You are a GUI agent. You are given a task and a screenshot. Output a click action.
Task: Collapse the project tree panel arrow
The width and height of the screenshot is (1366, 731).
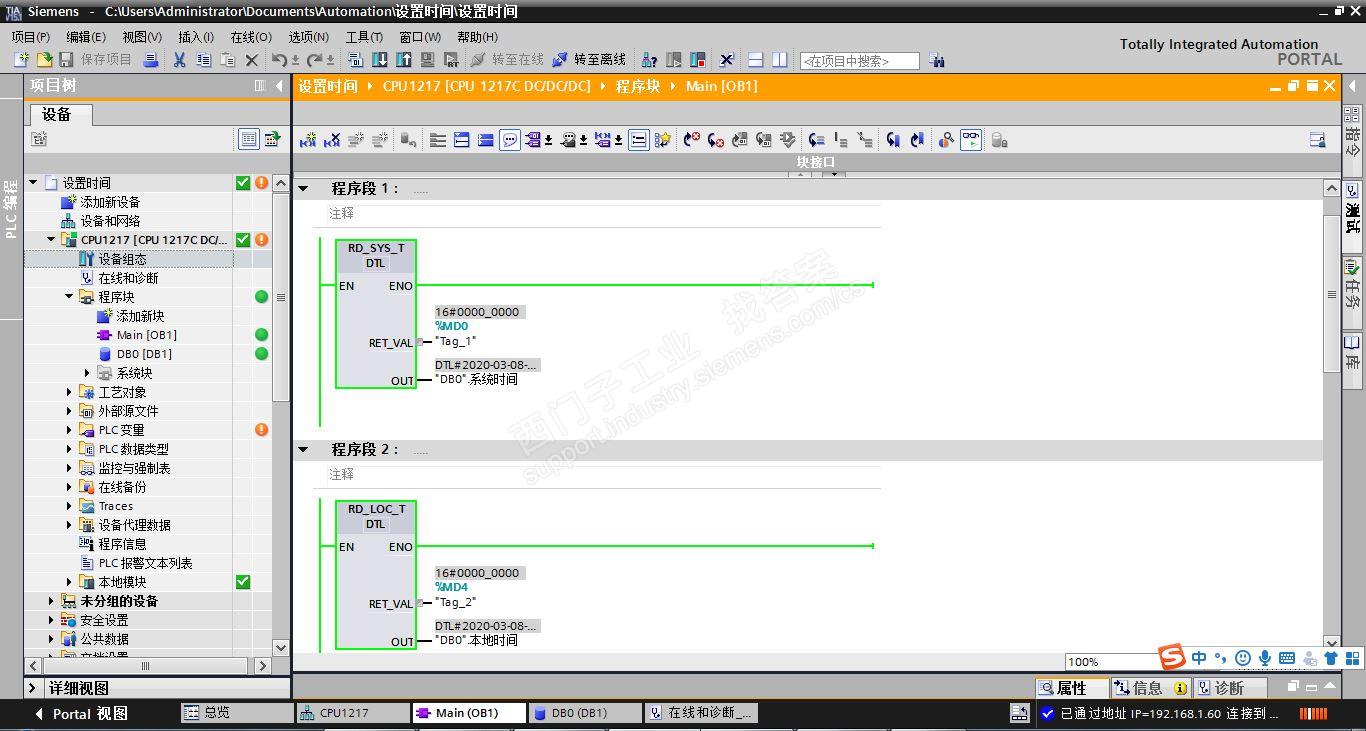coord(279,86)
